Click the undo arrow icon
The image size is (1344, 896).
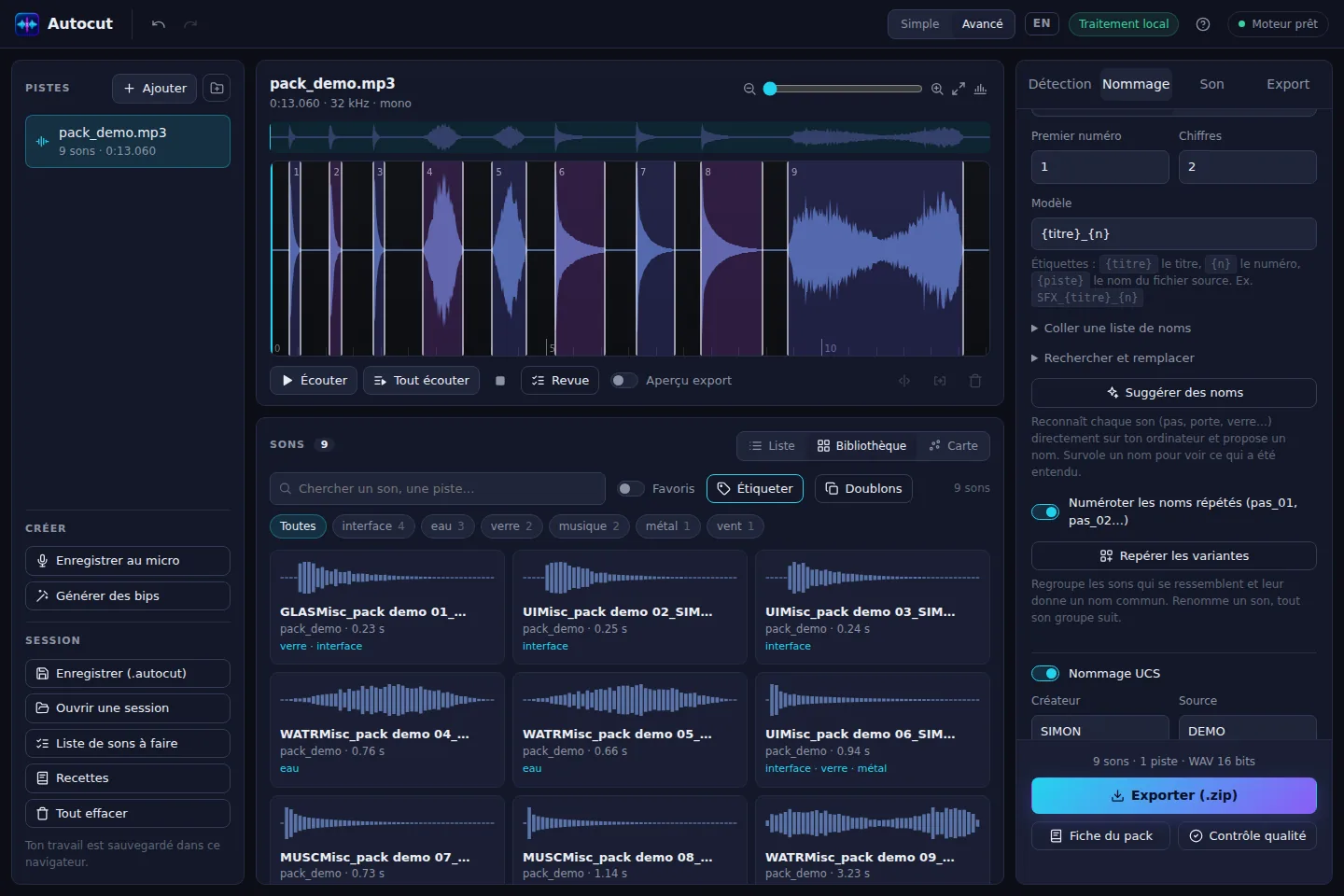(x=158, y=24)
